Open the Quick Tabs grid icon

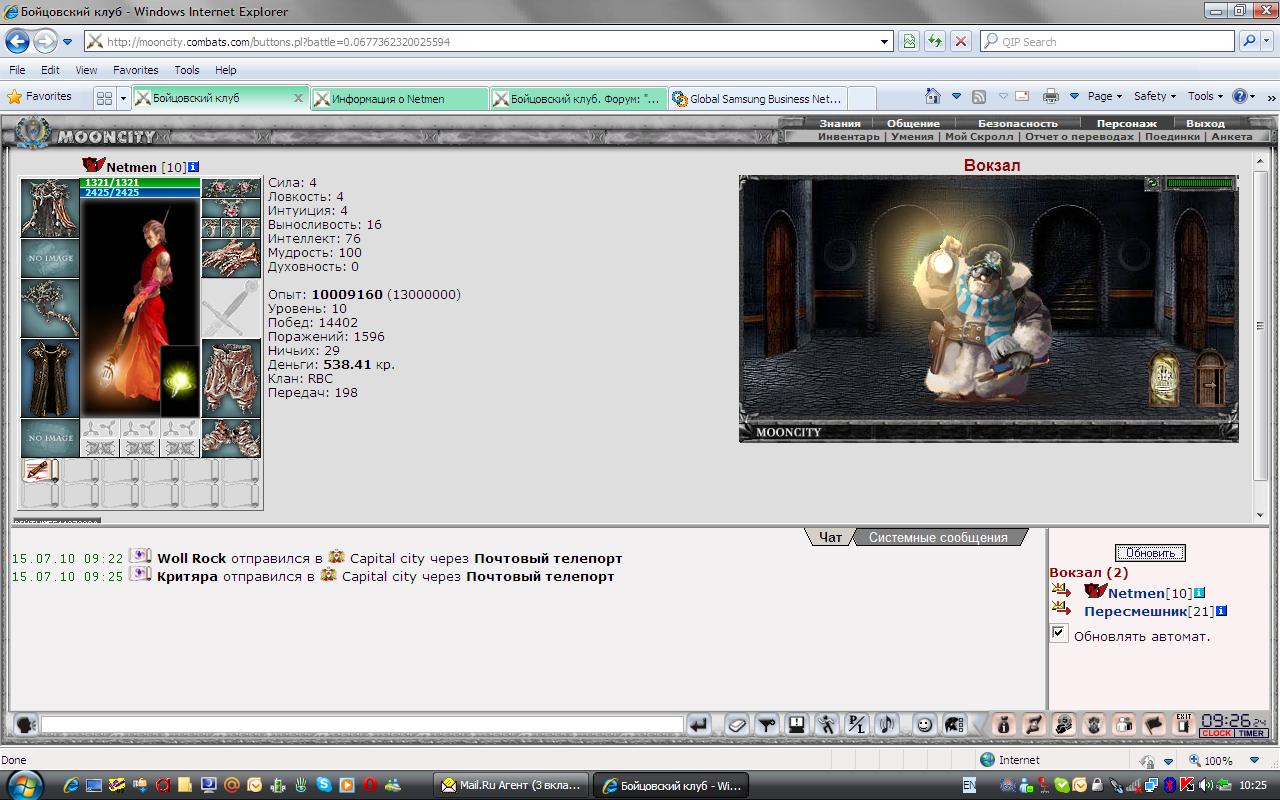coord(104,98)
